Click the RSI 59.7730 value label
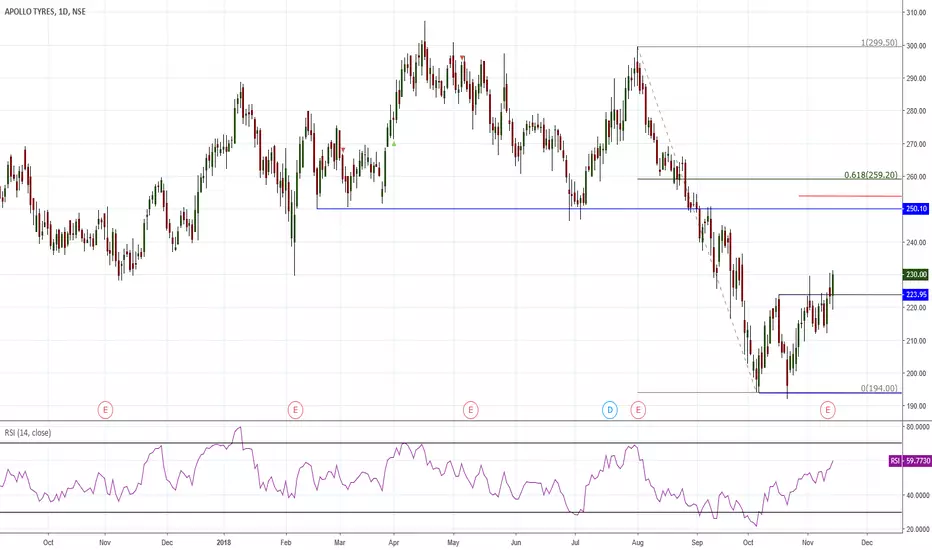This screenshot has height=550, width=932. click(910, 461)
